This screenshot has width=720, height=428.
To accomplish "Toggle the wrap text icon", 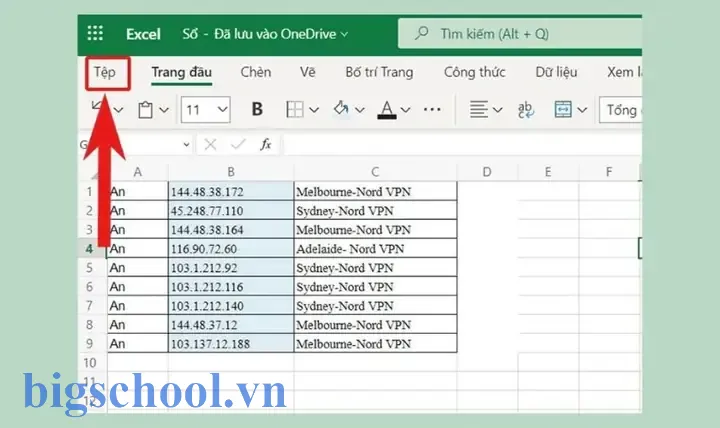I will [526, 110].
